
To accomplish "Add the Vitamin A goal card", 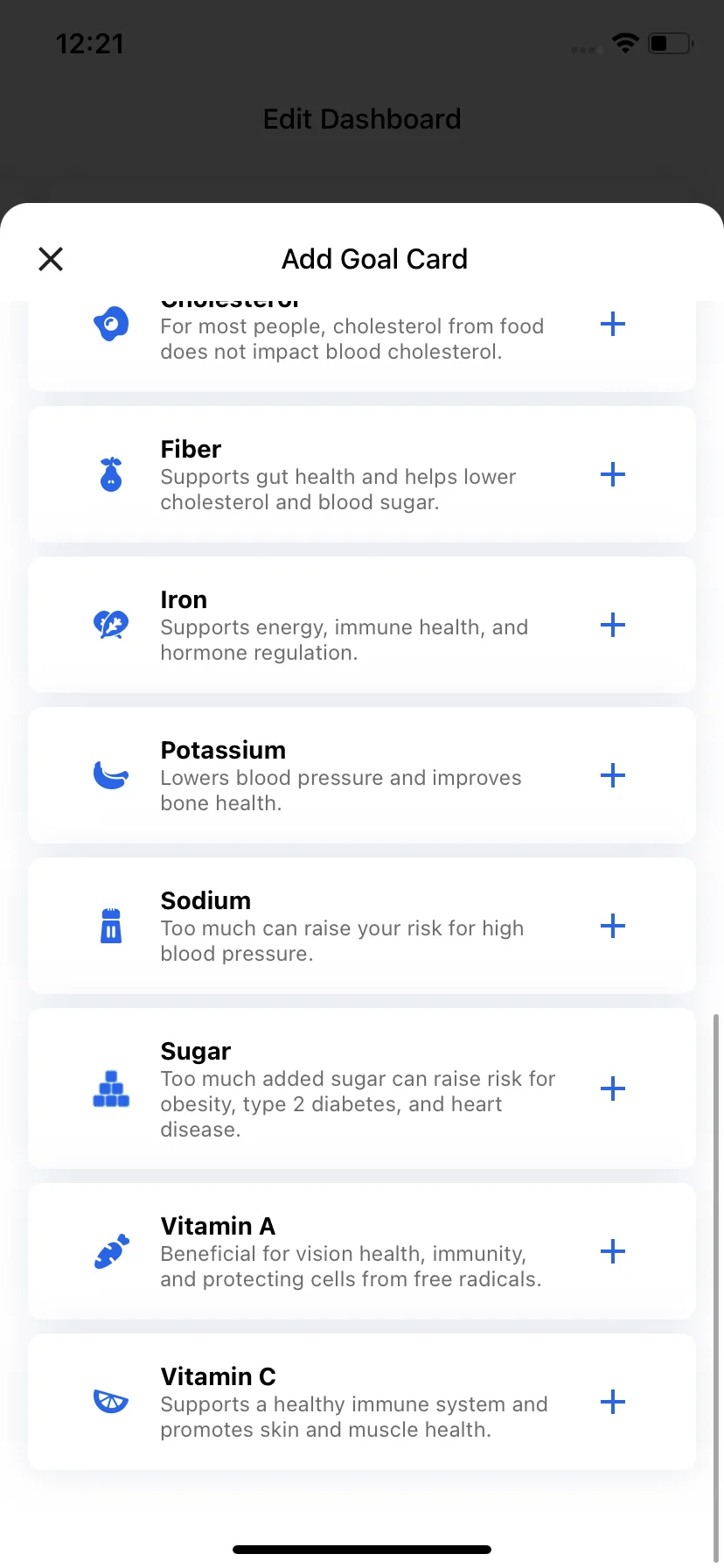I will click(613, 1252).
